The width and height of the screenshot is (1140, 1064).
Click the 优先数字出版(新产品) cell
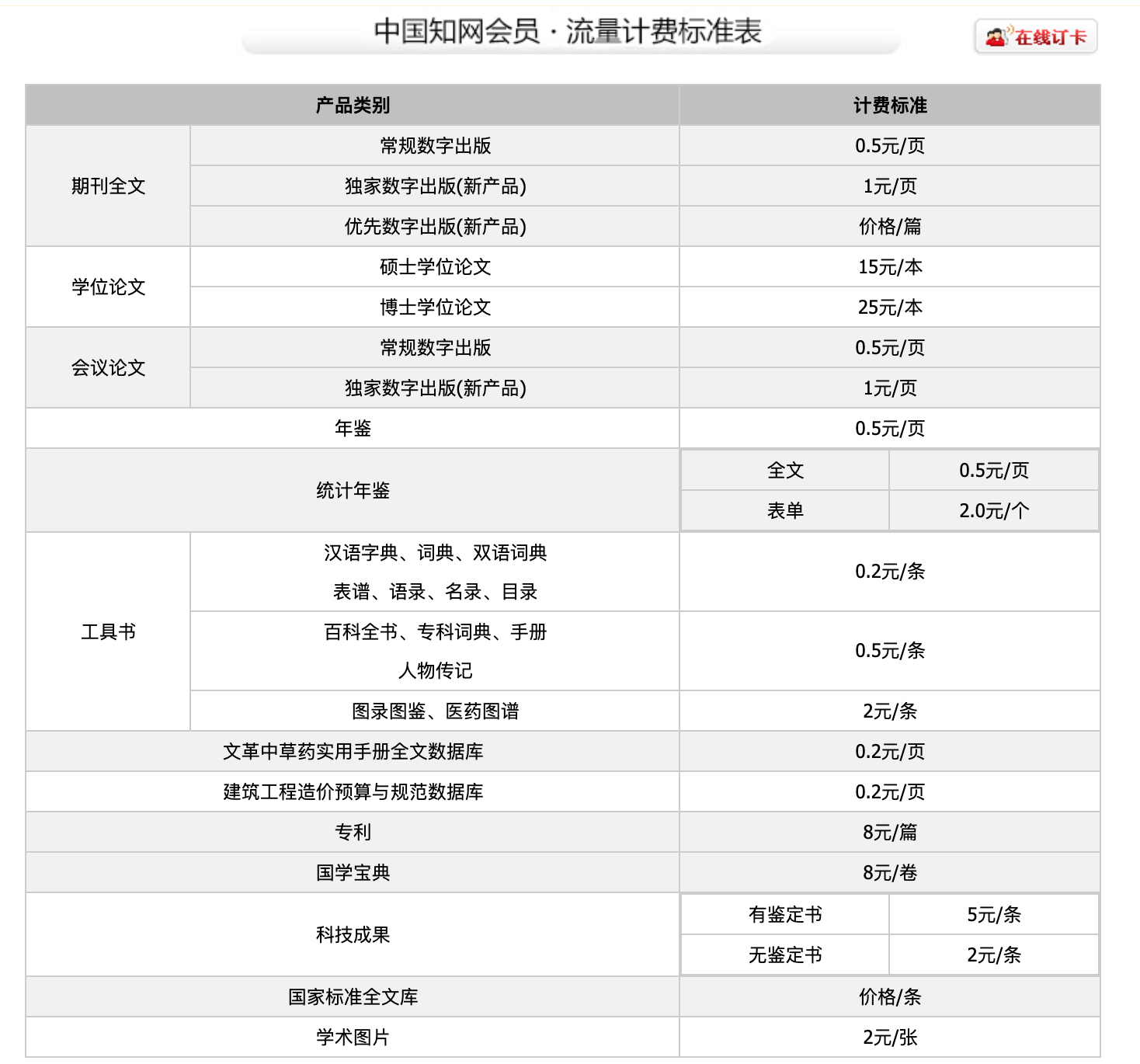(x=435, y=226)
